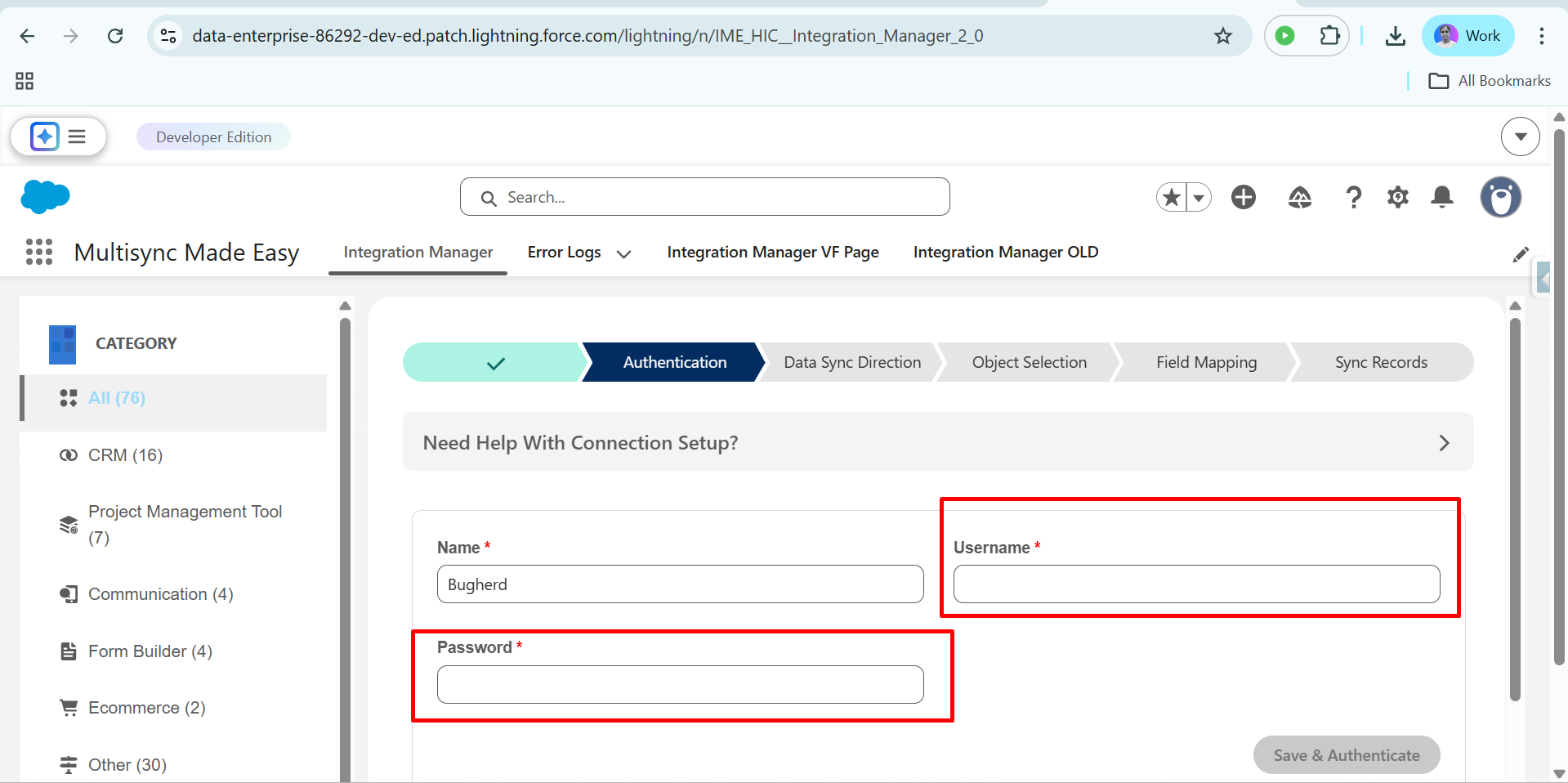Select the Ecommerce (2) category
The image size is (1568, 783).
point(173,708)
